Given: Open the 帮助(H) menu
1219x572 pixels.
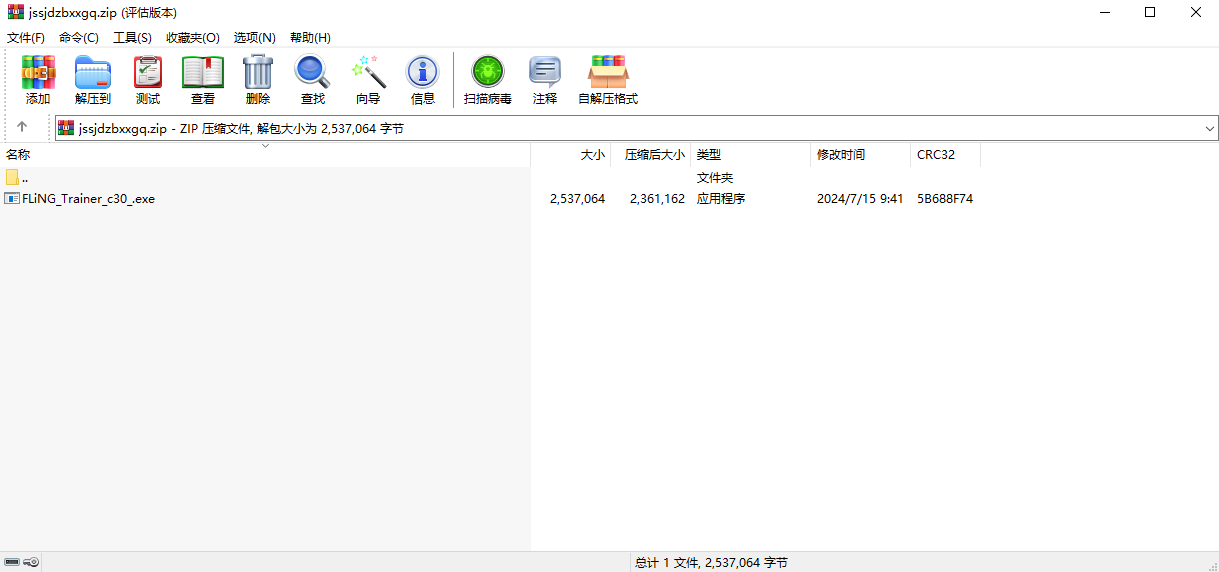Looking at the screenshot, I should 310,37.
